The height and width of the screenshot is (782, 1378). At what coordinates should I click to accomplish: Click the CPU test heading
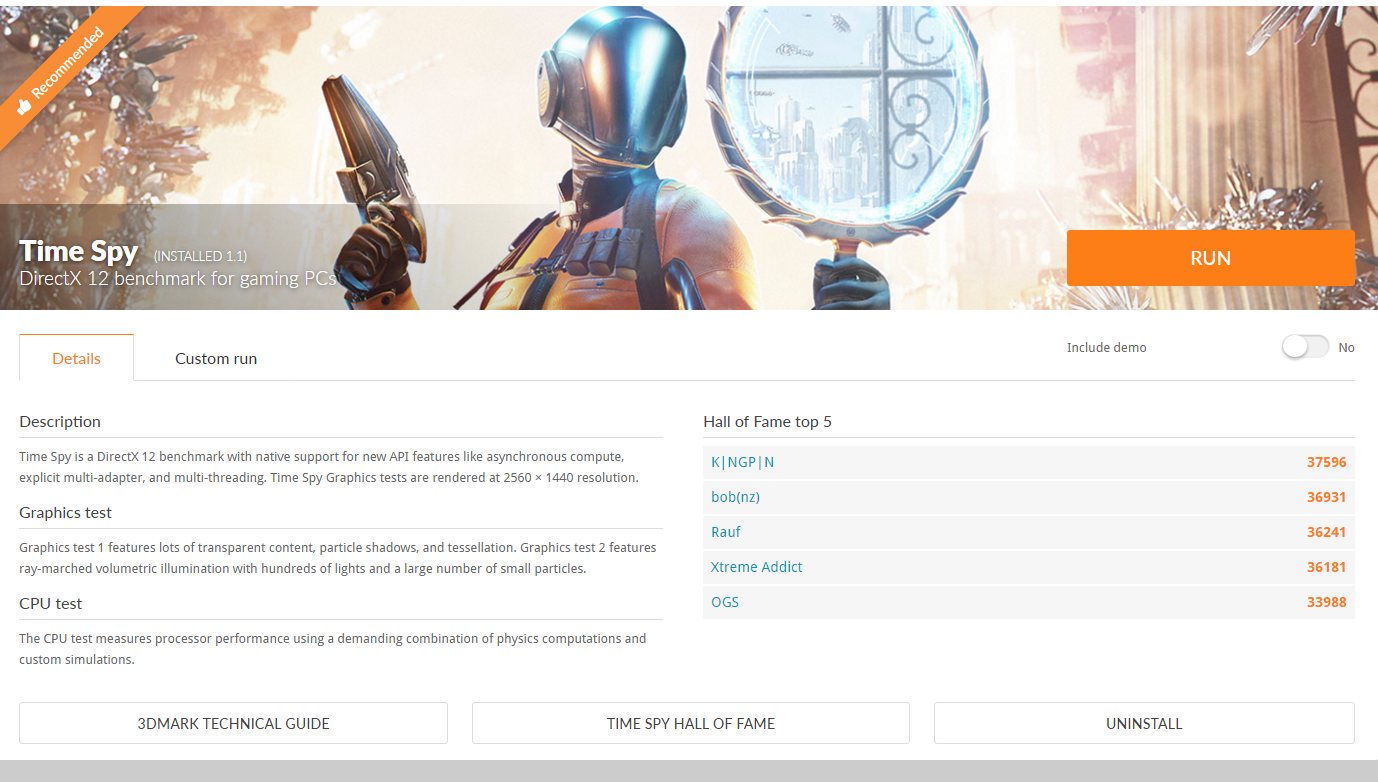click(51, 604)
